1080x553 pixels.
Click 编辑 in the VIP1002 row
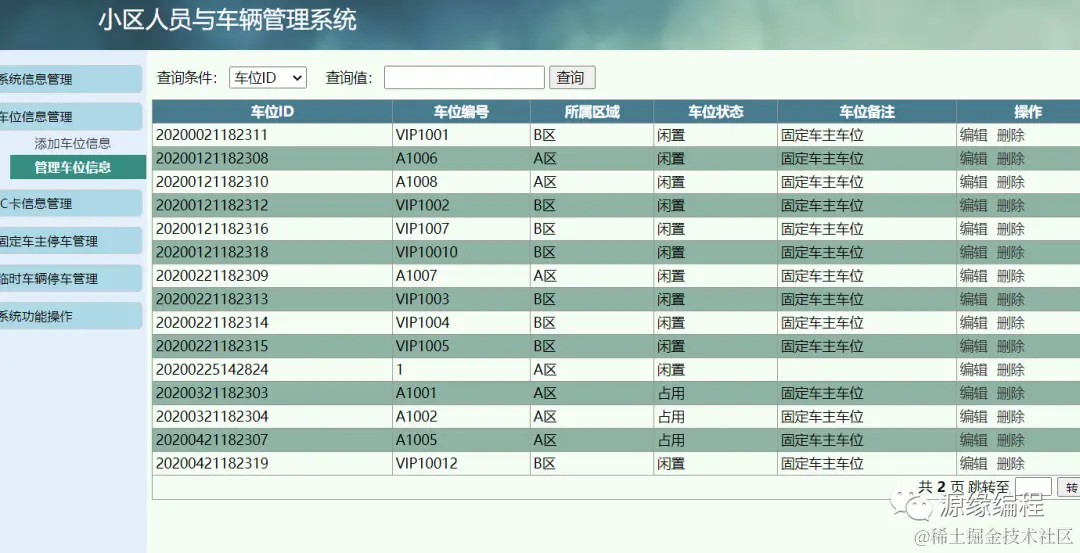tap(973, 205)
